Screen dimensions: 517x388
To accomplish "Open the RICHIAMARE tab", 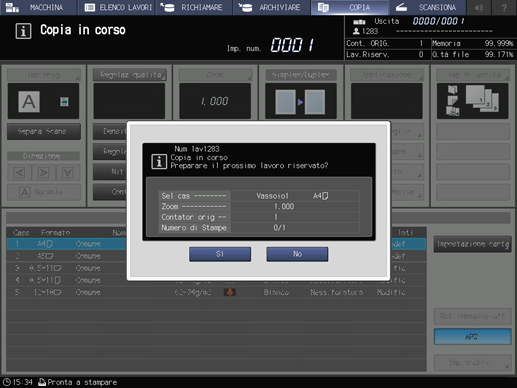I will pos(194,7).
